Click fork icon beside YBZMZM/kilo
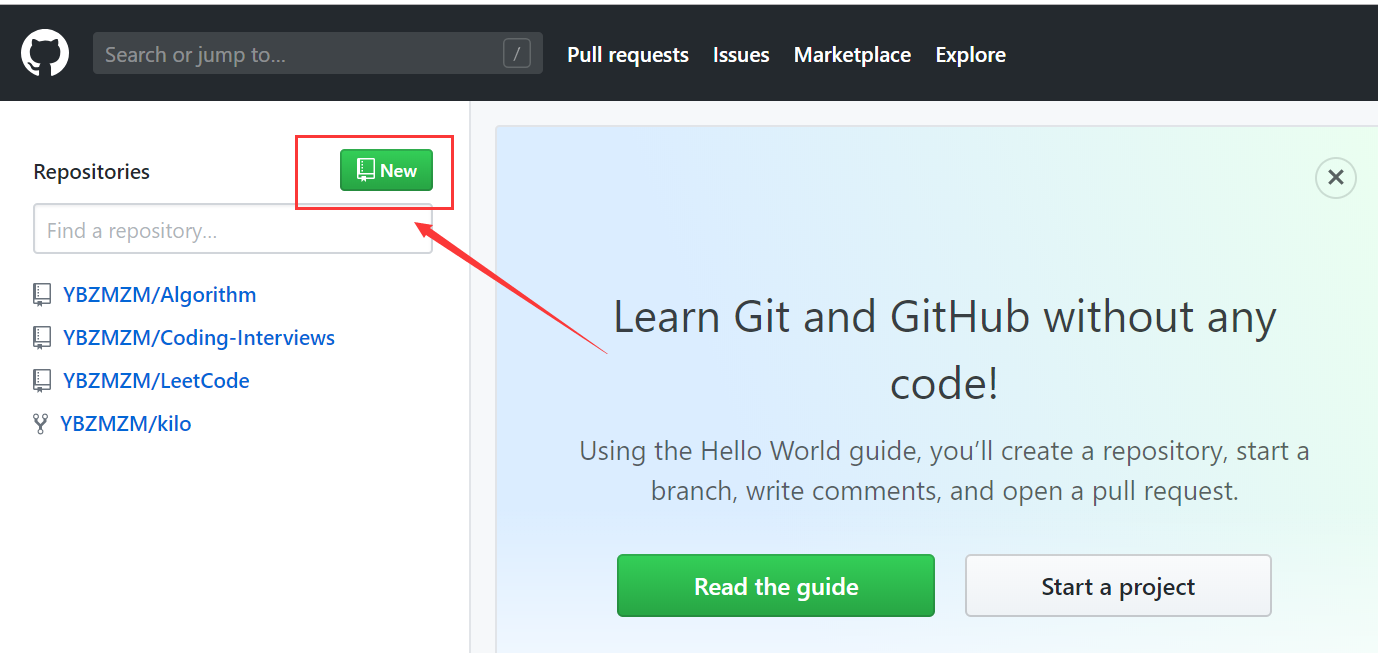 40,424
